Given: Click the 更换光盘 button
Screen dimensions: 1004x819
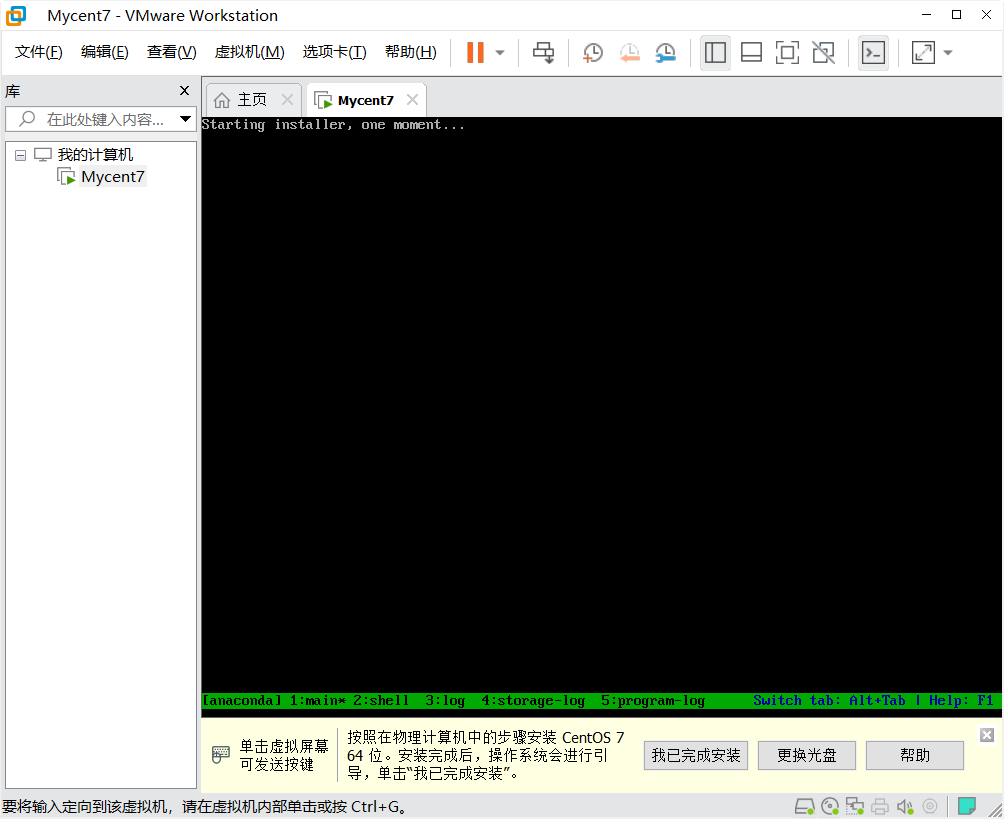Looking at the screenshot, I should coord(807,756).
